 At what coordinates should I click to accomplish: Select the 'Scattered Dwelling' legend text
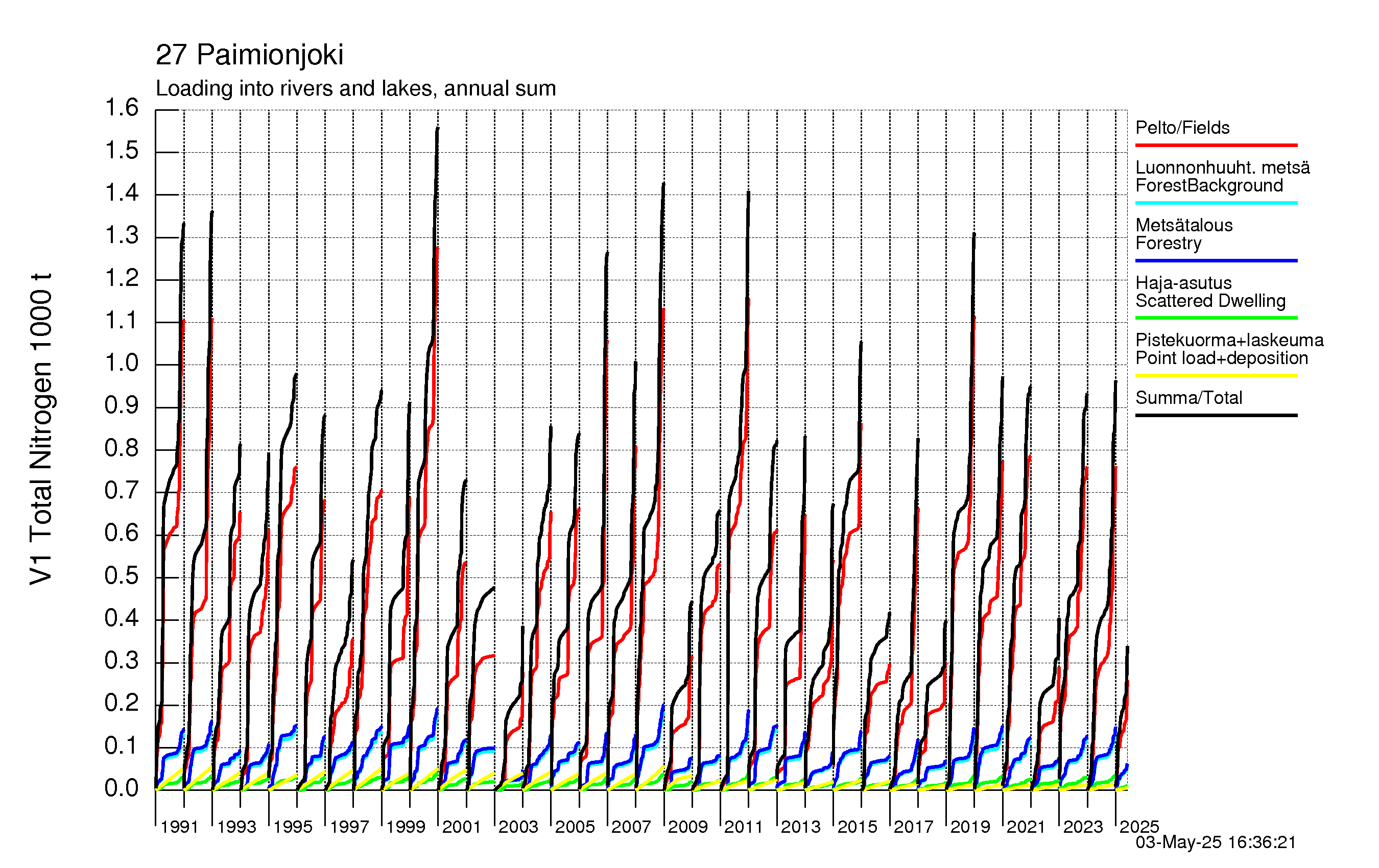[1210, 301]
